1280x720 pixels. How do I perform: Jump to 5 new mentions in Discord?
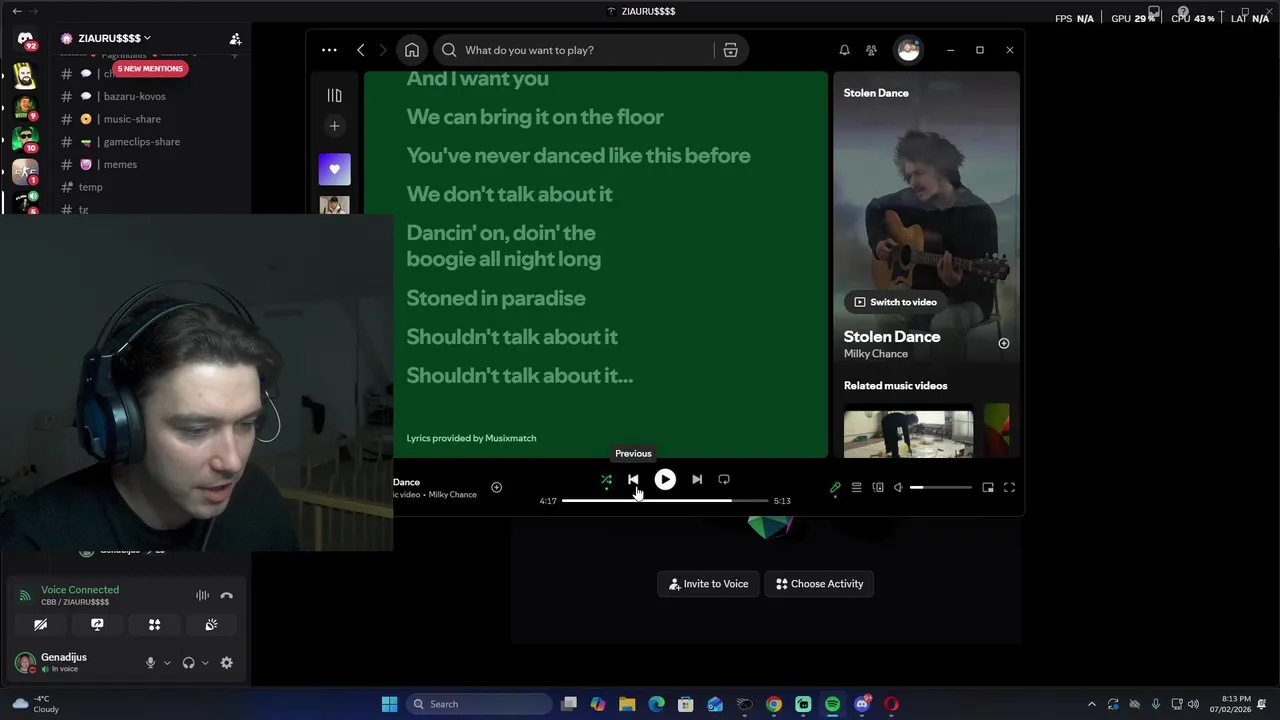pos(150,69)
